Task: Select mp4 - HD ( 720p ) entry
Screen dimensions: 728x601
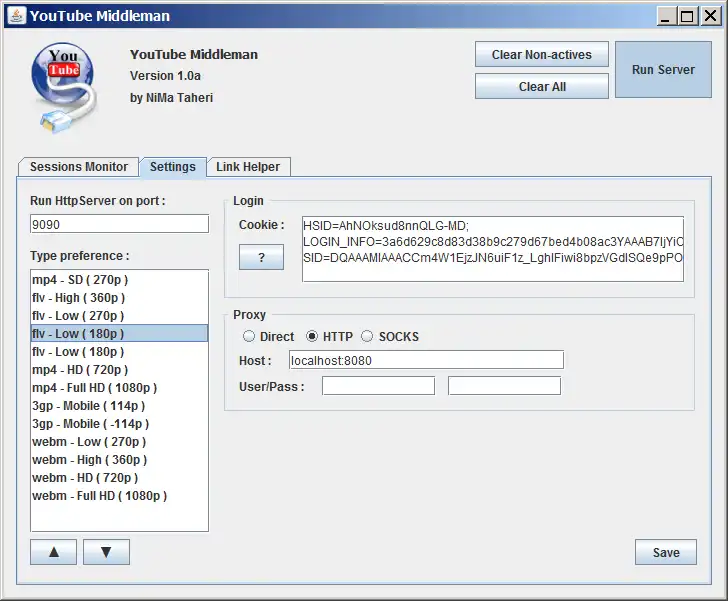Action: click(119, 370)
